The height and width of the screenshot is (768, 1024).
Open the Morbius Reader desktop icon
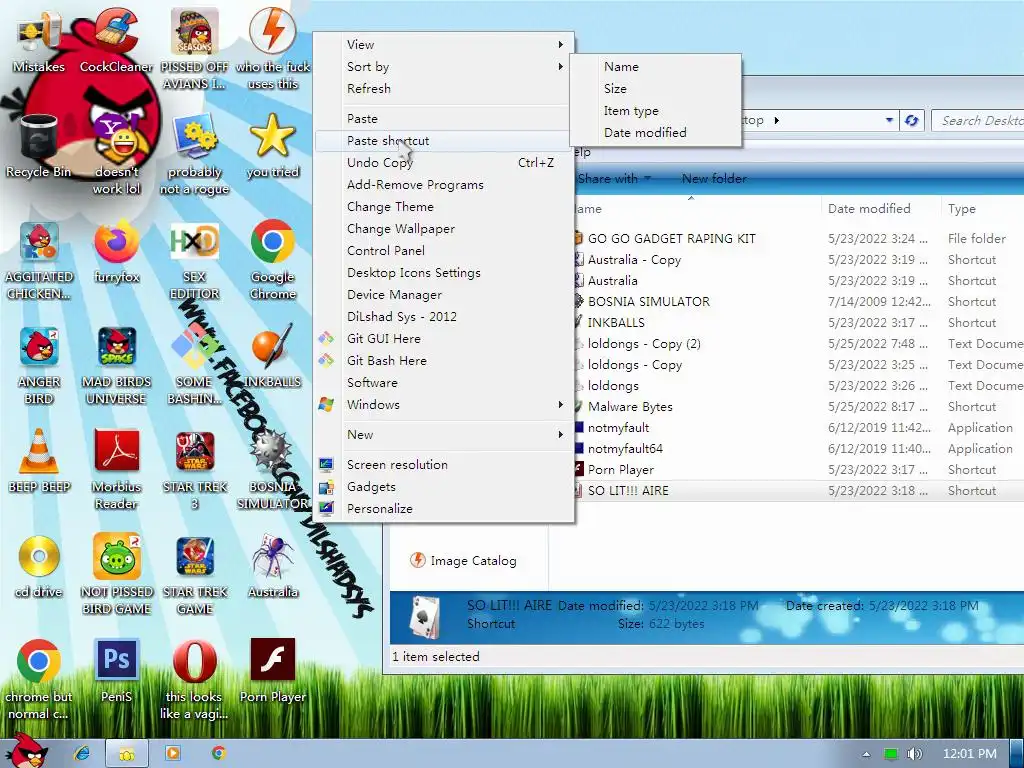pyautogui.click(x=116, y=469)
